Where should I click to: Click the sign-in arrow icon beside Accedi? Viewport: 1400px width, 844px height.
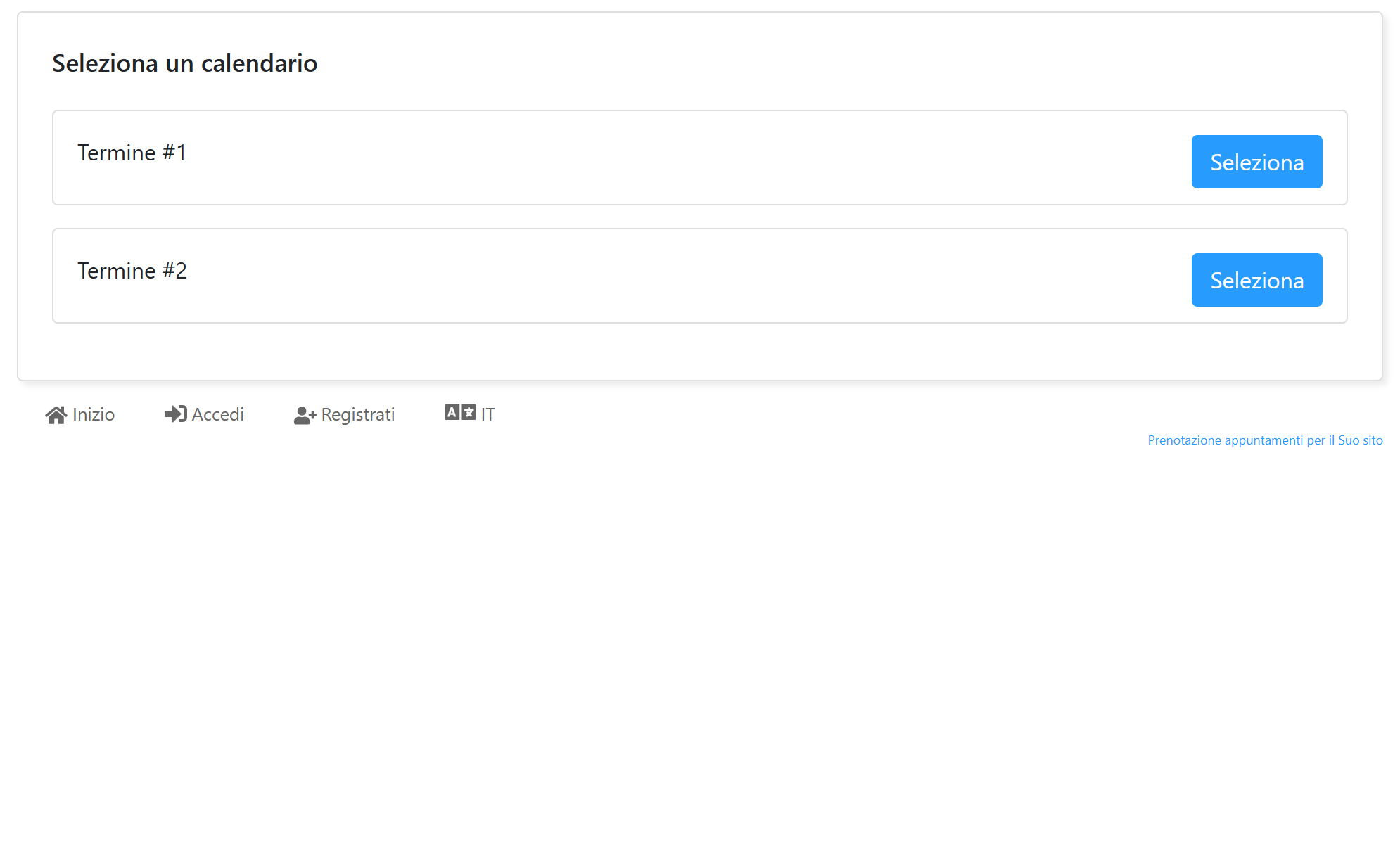click(176, 414)
